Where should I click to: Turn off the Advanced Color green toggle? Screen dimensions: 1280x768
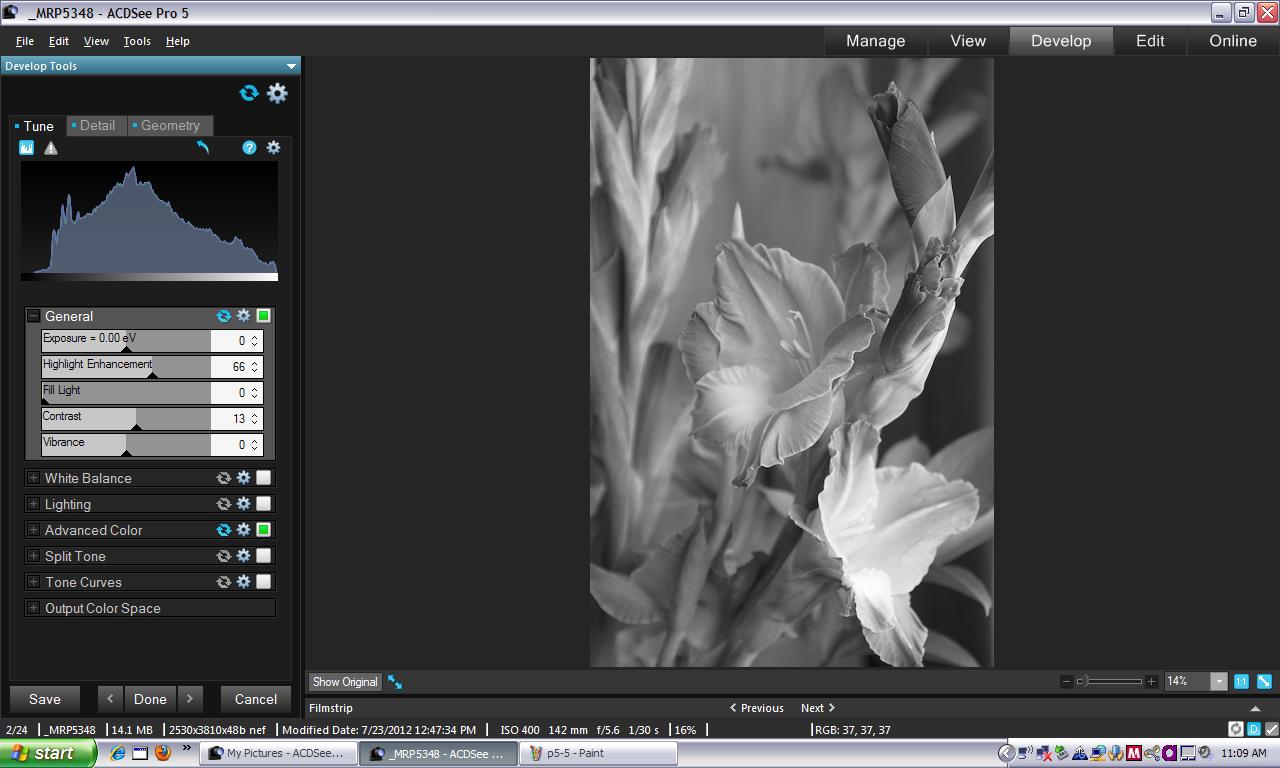point(264,530)
